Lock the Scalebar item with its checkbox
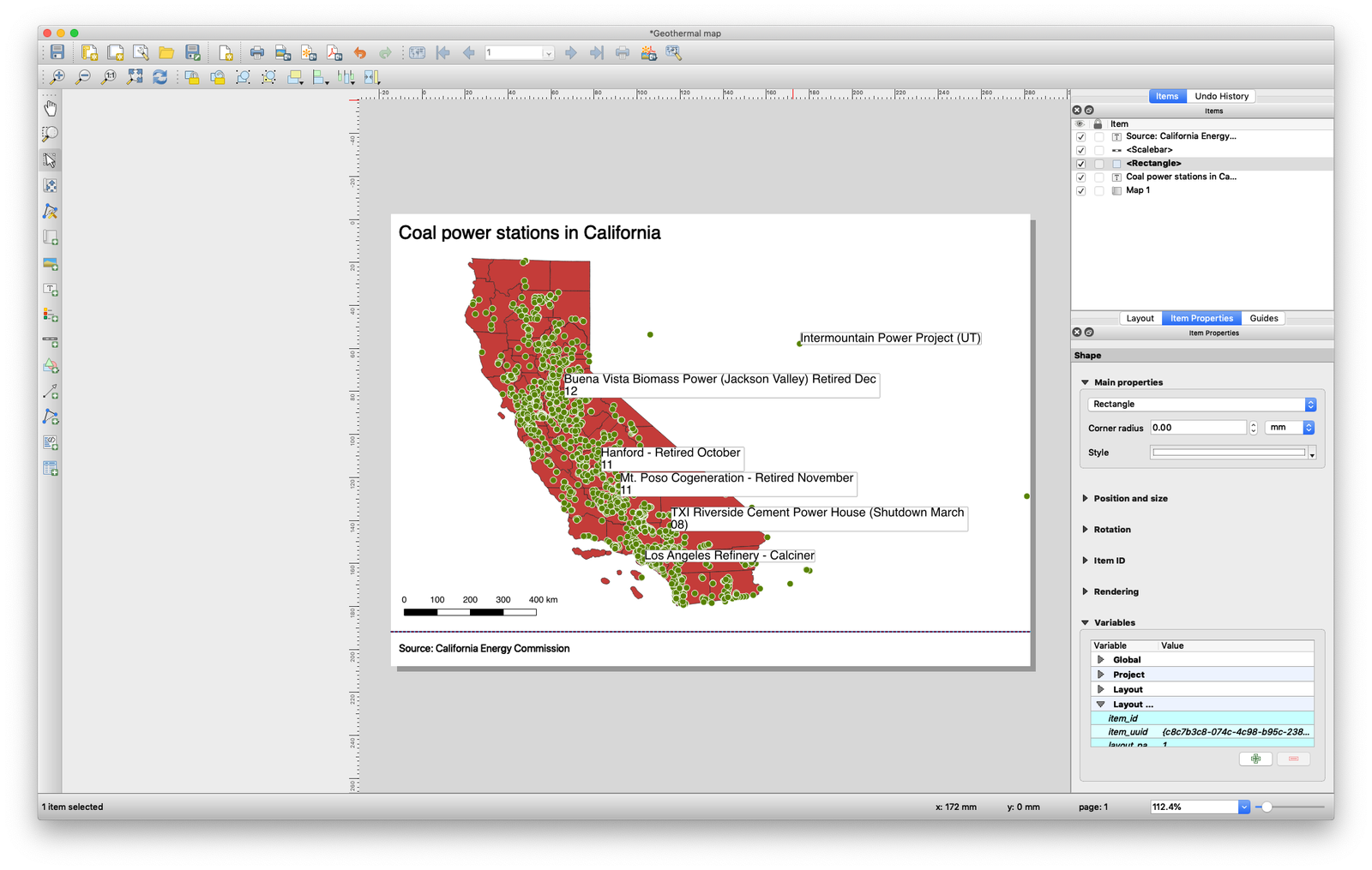This screenshot has height=870, width=1372. click(x=1098, y=150)
